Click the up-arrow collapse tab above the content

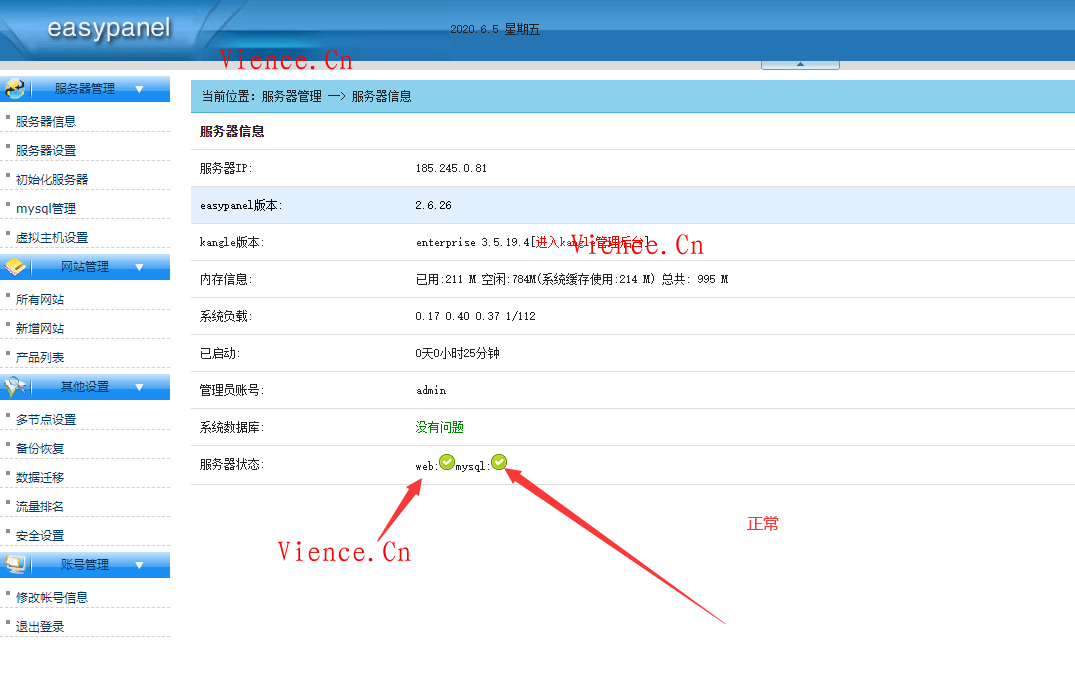pos(800,62)
